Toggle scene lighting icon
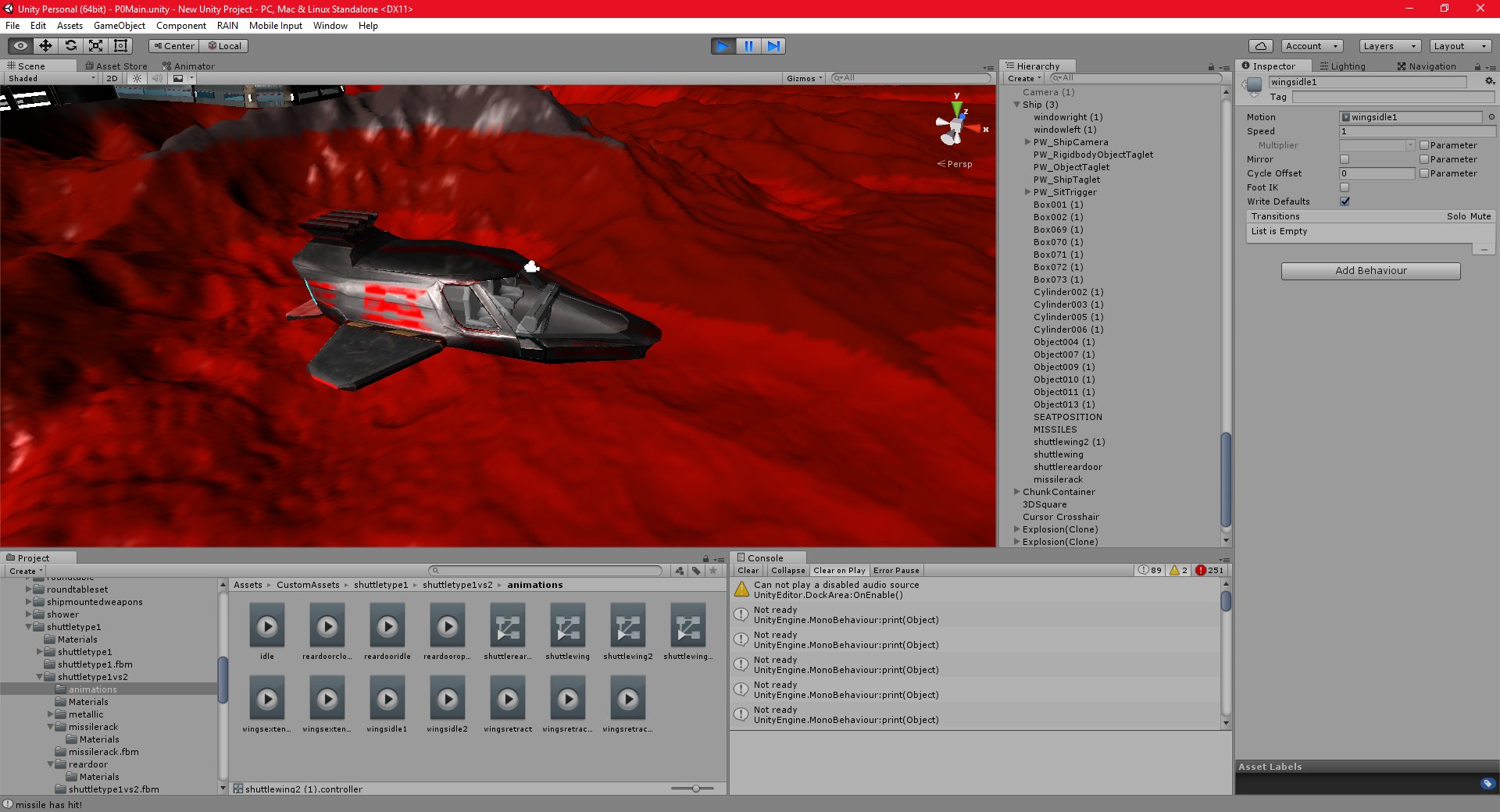This screenshot has height=812, width=1500. click(137, 78)
